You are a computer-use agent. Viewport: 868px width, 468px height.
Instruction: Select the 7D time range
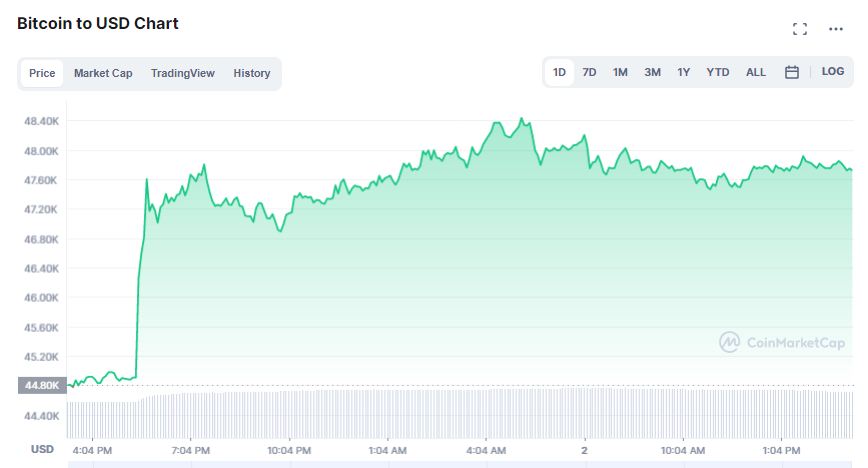pyautogui.click(x=590, y=72)
